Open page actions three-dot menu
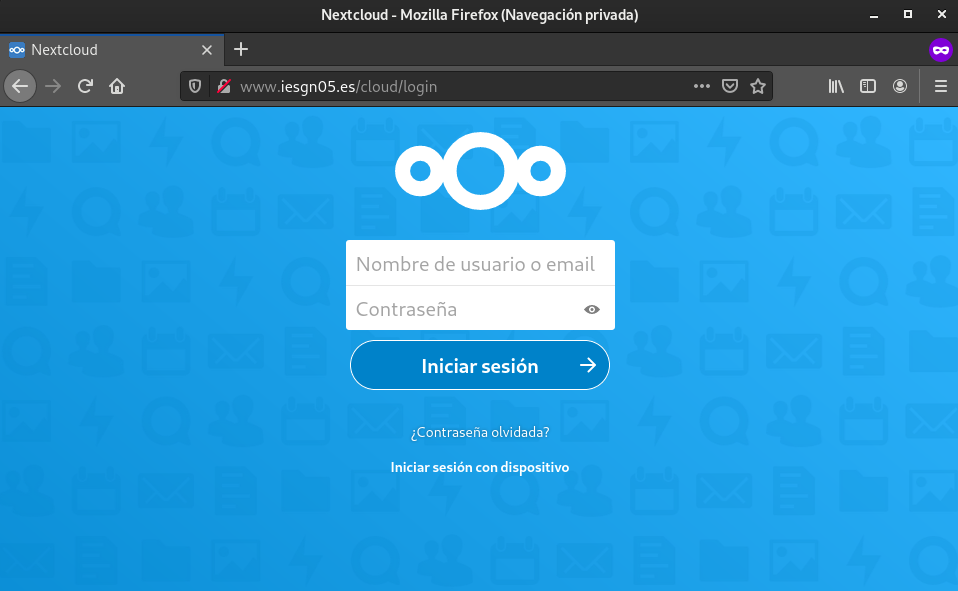Screen dimensions: 958x591 [702, 86]
